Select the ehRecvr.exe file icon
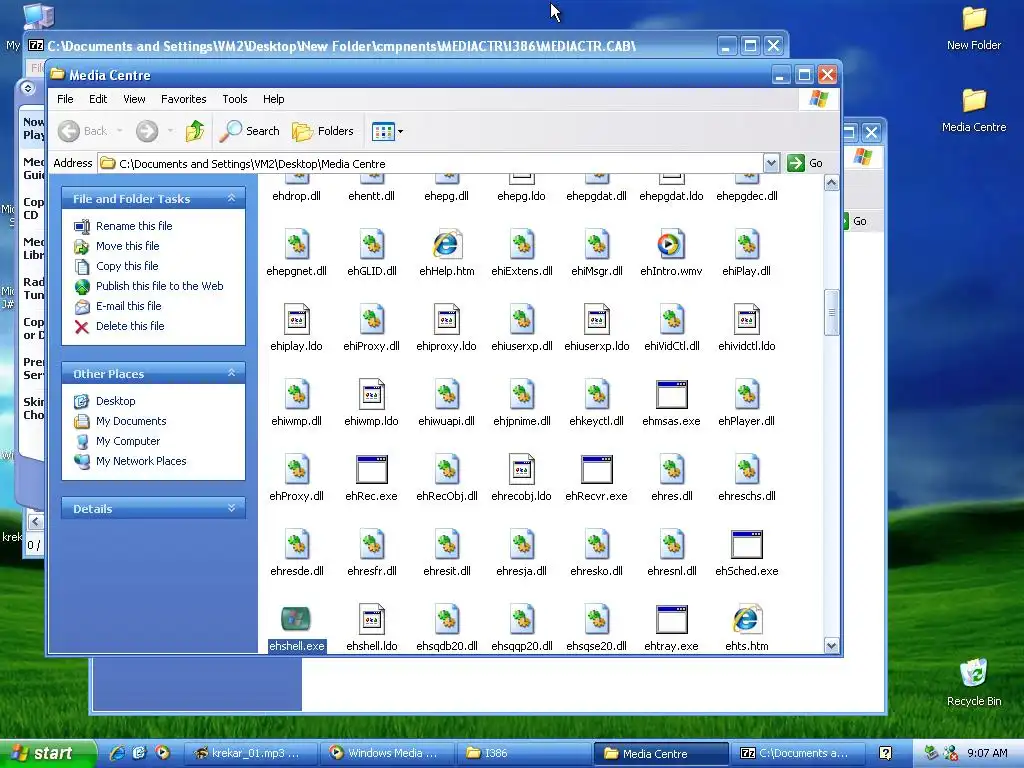The width and height of the screenshot is (1024, 768). coord(596,470)
